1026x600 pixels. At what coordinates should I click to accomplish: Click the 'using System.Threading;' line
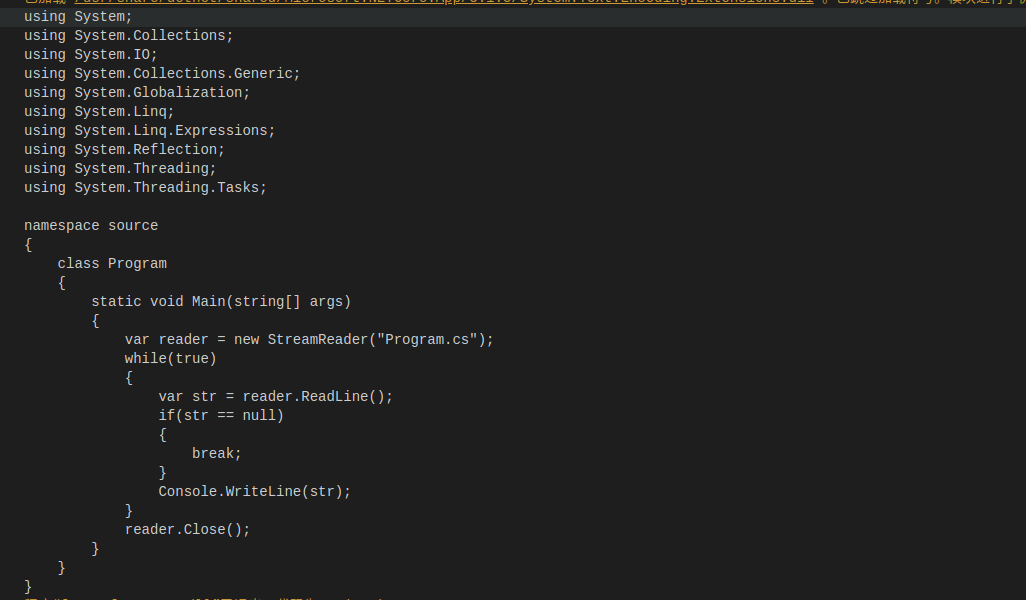coord(120,168)
